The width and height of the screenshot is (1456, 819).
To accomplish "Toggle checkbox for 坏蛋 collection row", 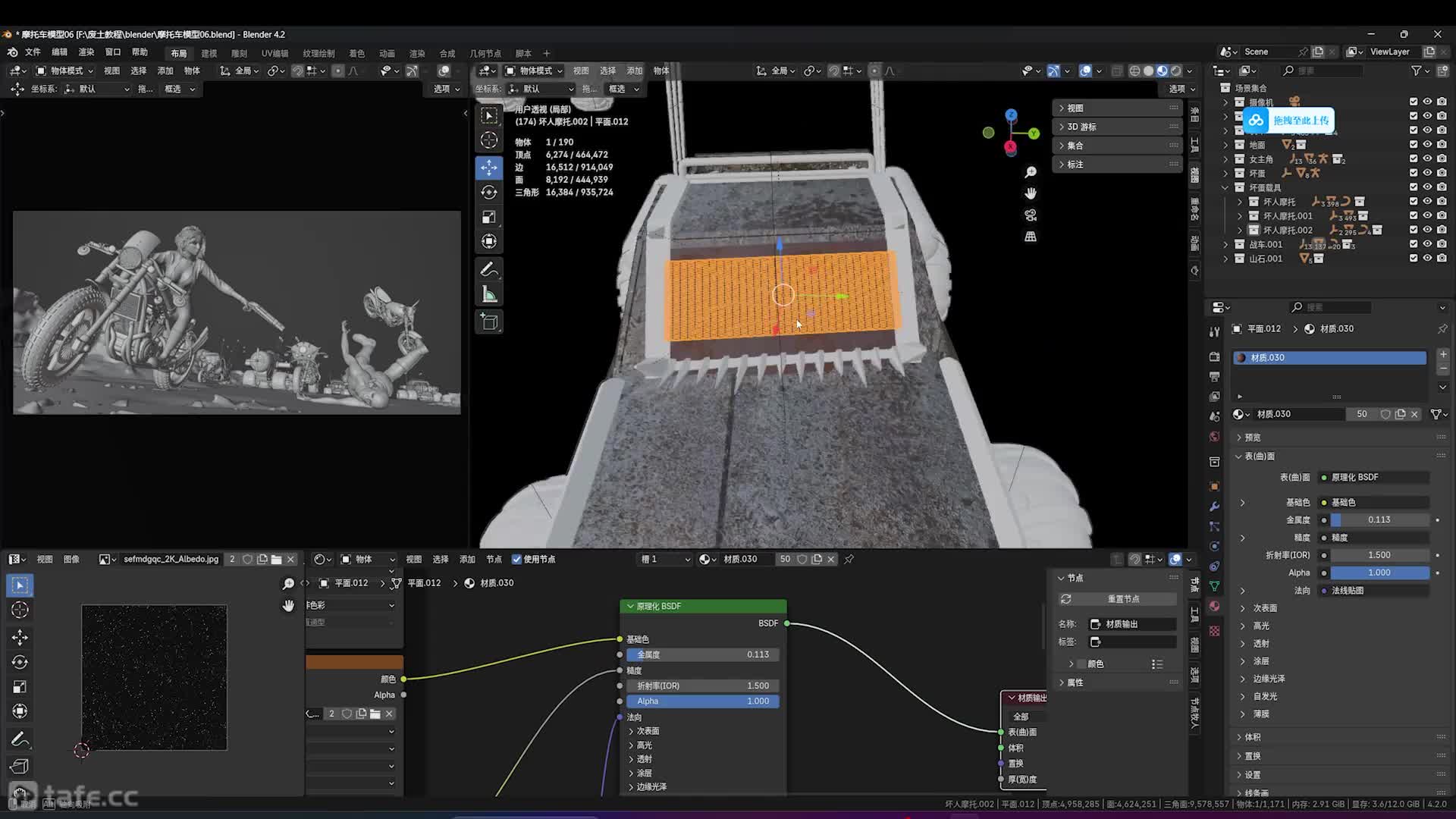I will click(1413, 173).
